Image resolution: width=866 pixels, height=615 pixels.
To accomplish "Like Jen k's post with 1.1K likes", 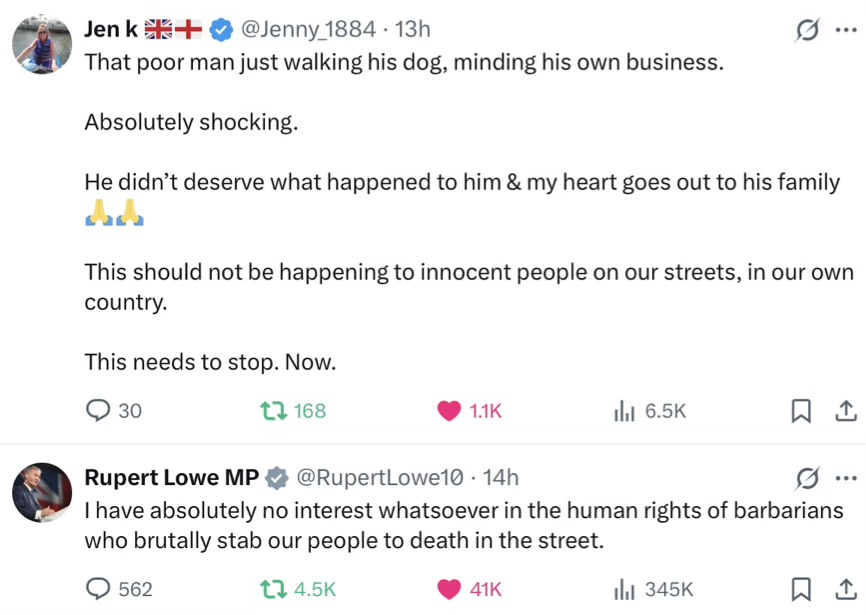I will point(451,410).
